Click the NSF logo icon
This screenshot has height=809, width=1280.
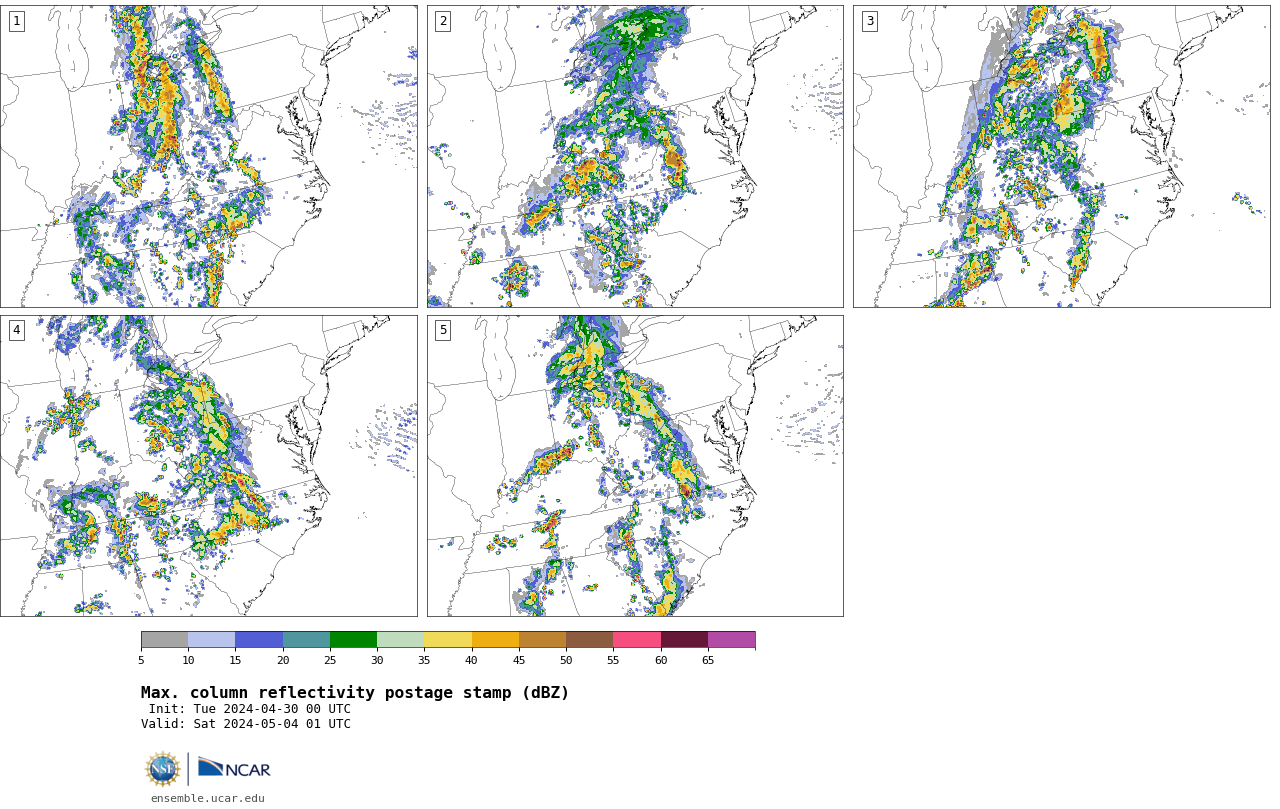(163, 769)
